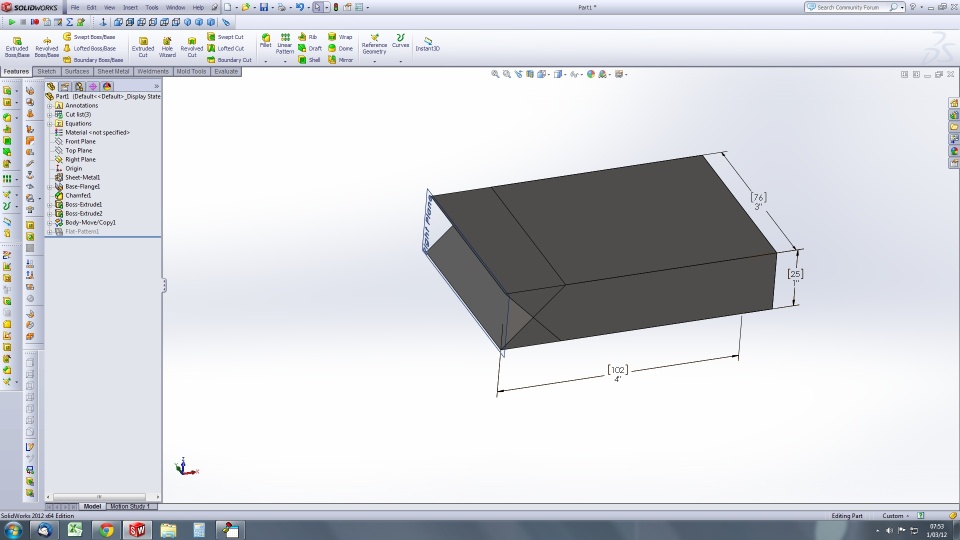Screen dimensions: 960x540
Task: Select the Chamfer1 feature in the tree
Action: click(78, 195)
